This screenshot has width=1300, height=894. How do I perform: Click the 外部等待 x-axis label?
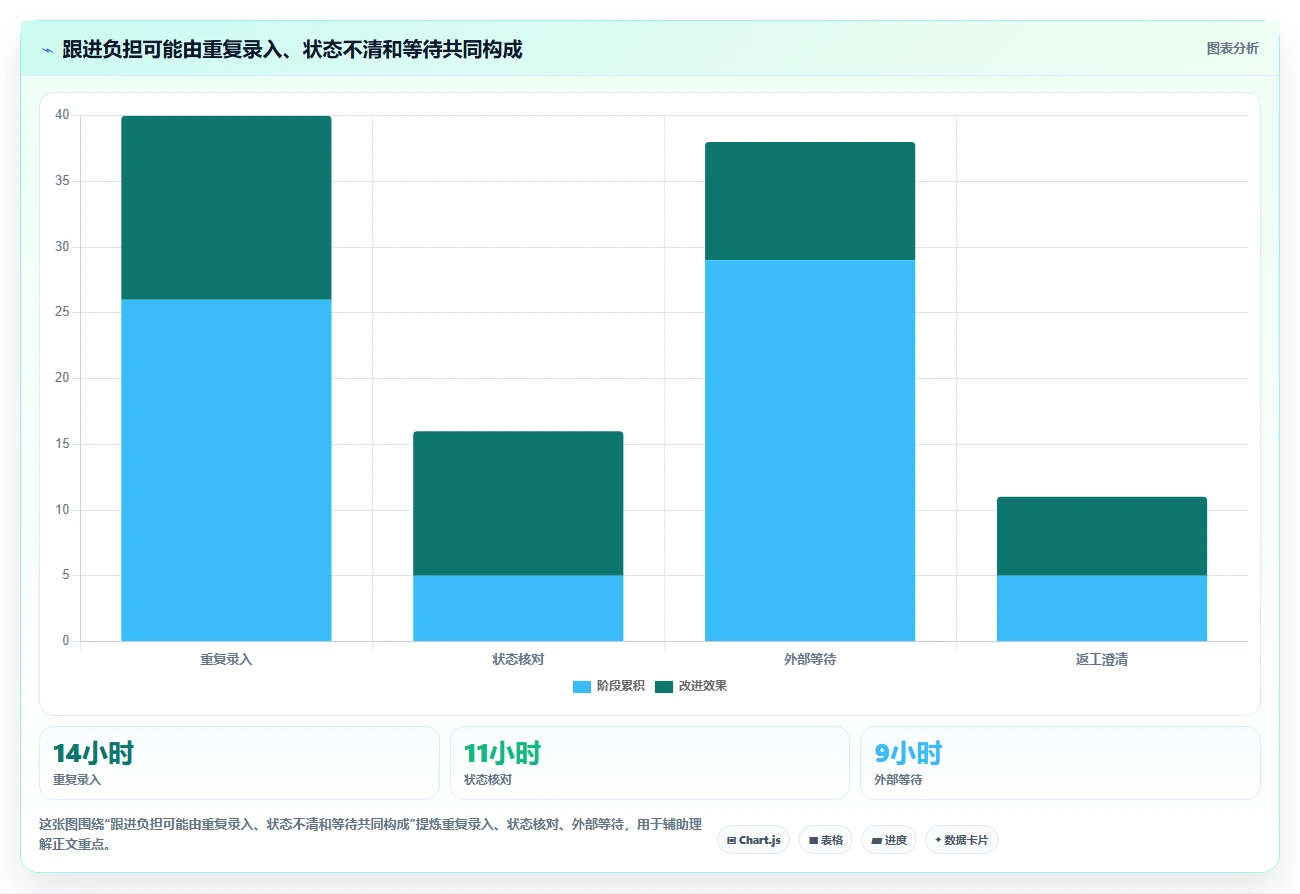810,660
